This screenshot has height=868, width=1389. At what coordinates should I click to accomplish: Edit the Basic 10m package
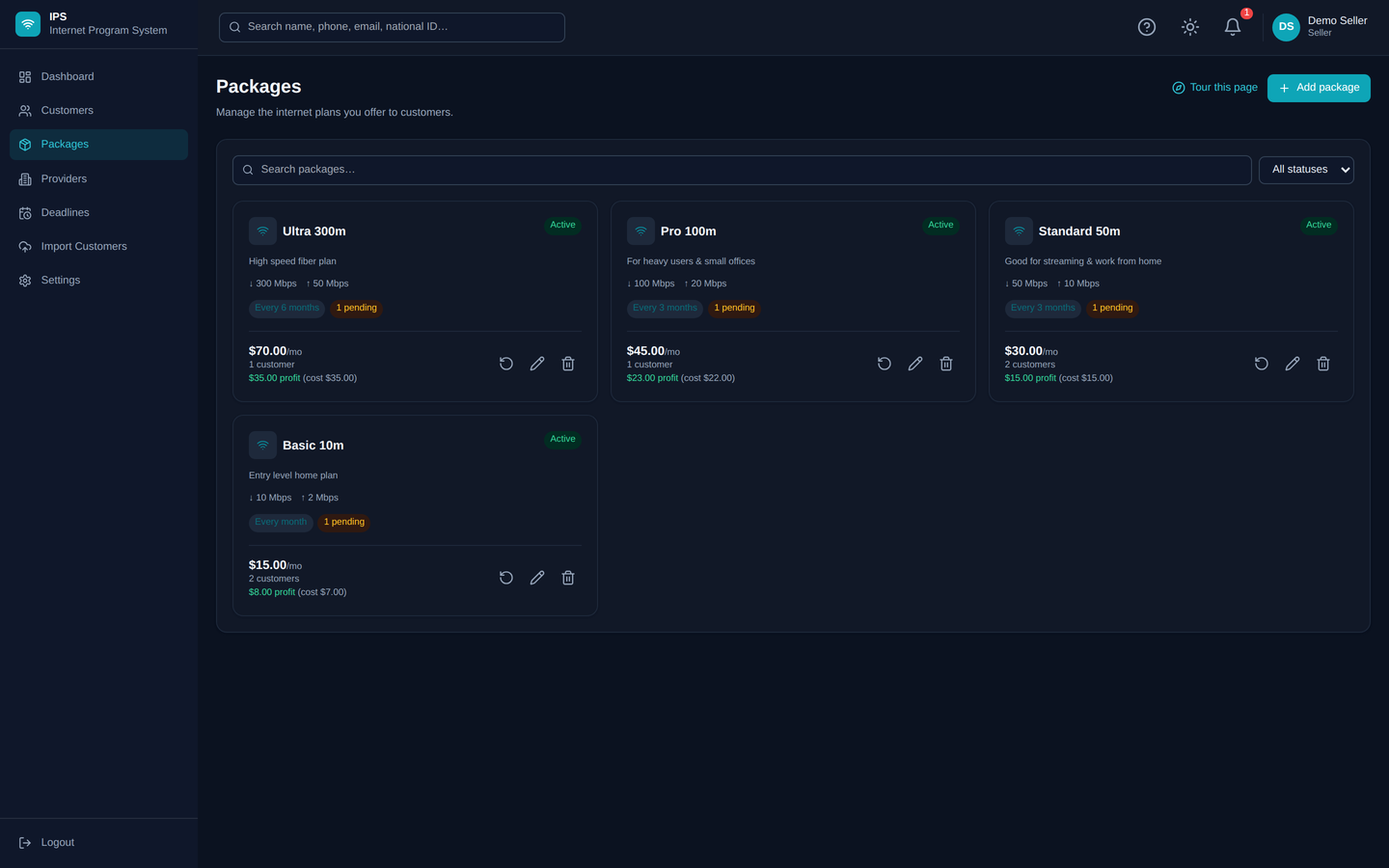pos(537,578)
